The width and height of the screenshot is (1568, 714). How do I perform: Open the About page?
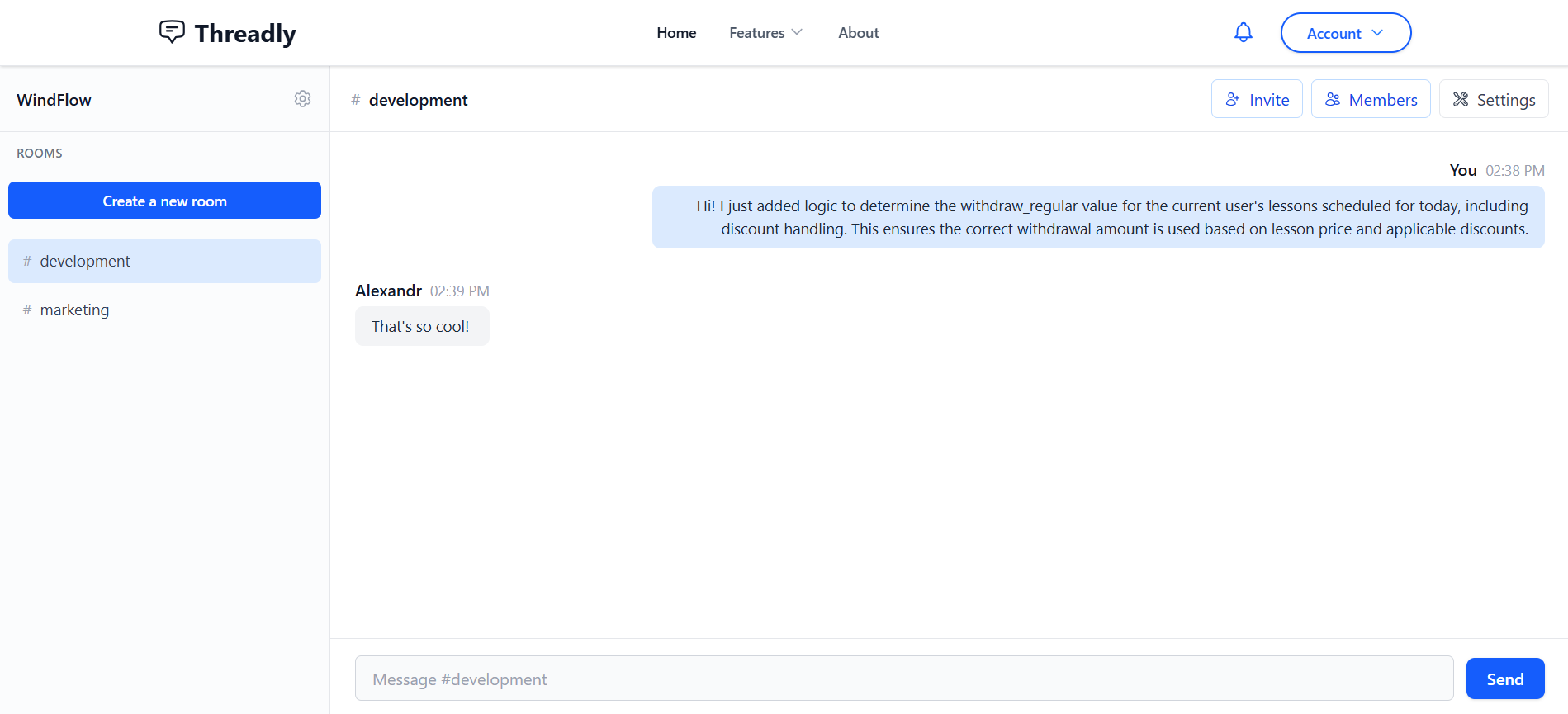tap(858, 33)
